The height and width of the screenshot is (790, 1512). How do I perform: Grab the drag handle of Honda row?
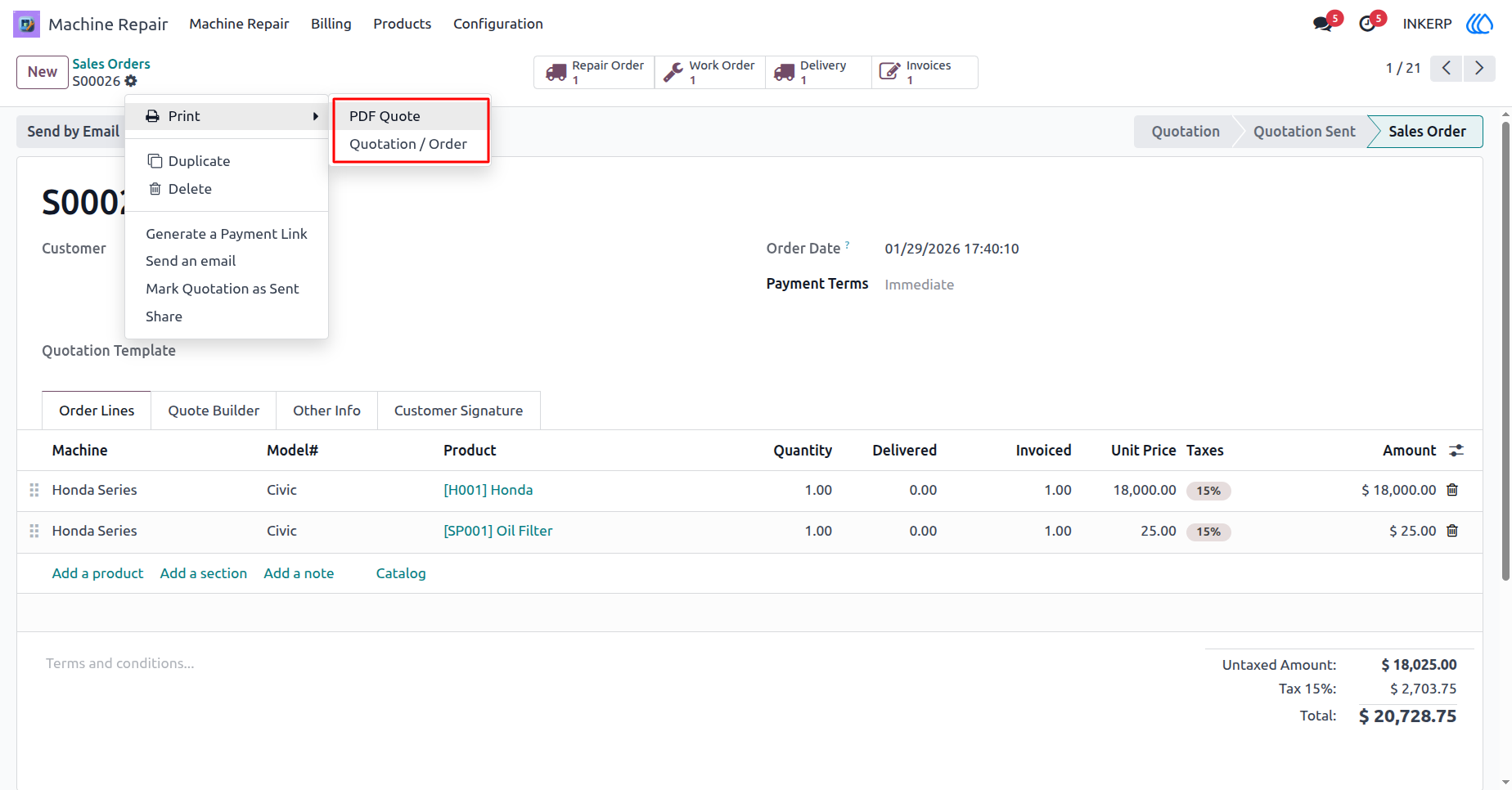[34, 490]
